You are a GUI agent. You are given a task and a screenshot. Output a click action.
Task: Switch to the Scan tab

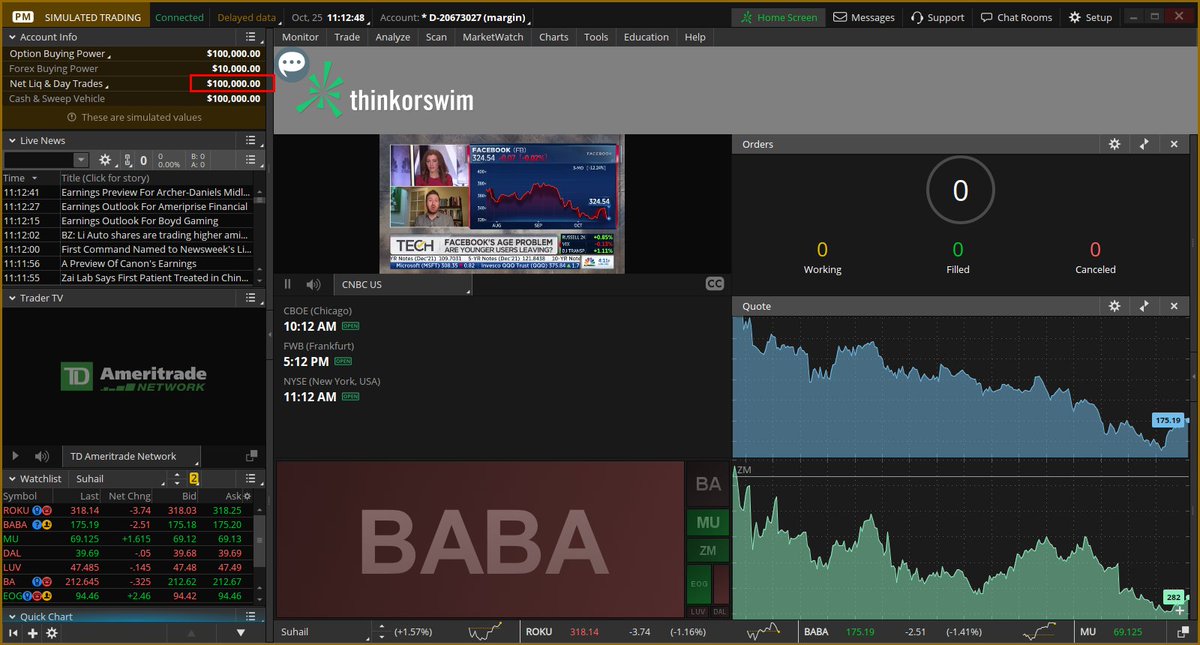point(436,37)
